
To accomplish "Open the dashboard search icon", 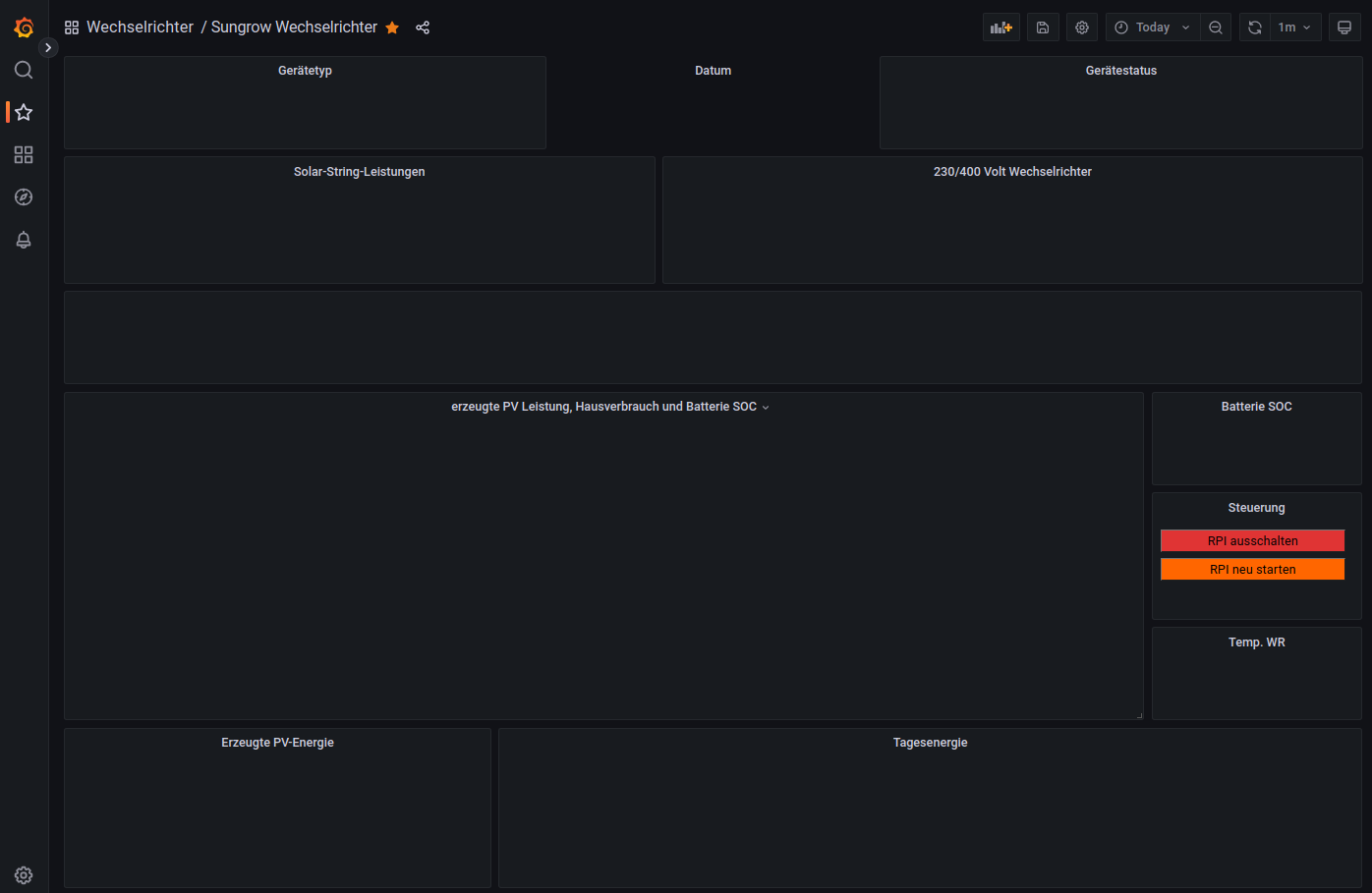I will tap(24, 70).
